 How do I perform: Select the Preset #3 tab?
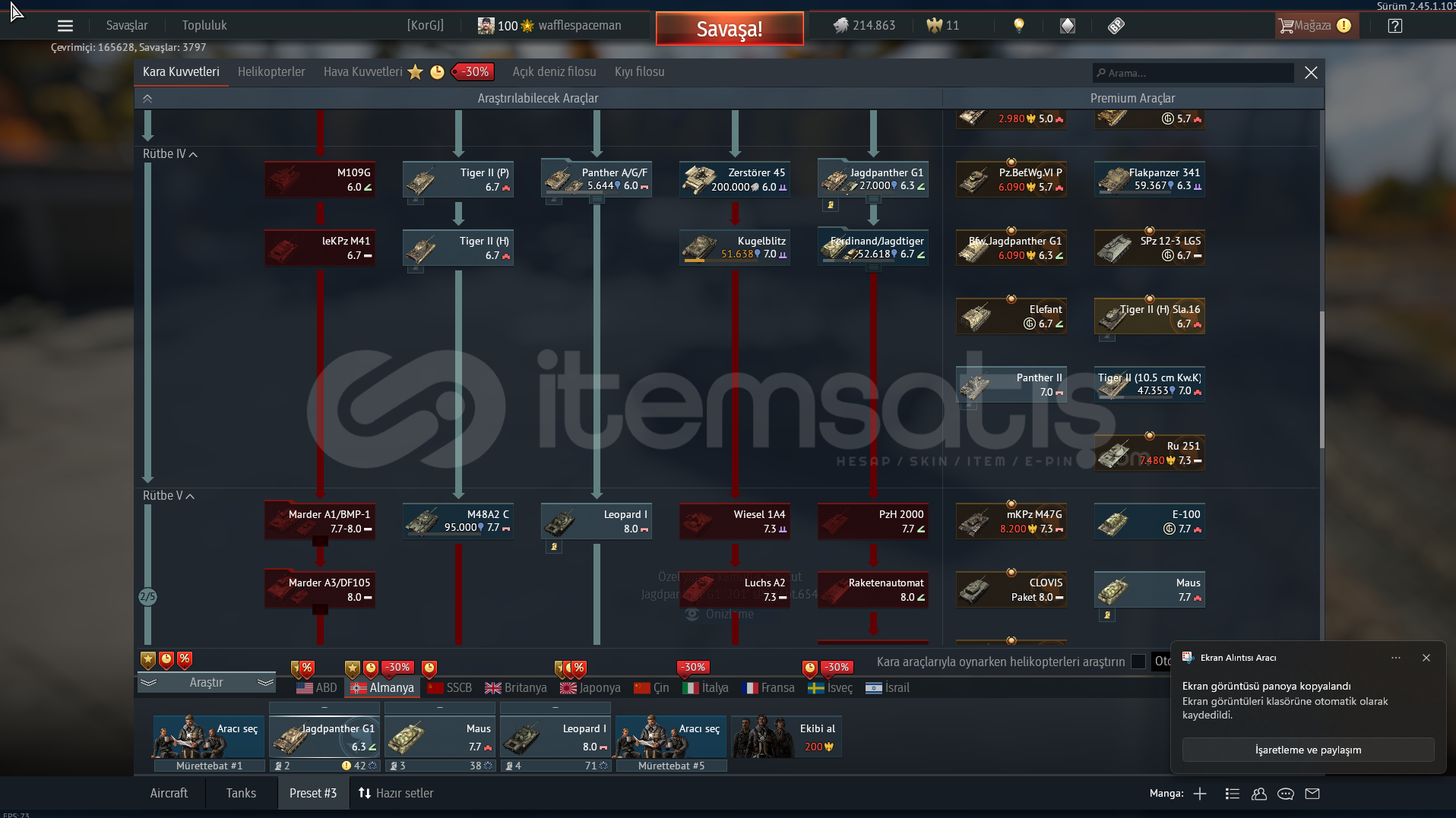(x=313, y=793)
